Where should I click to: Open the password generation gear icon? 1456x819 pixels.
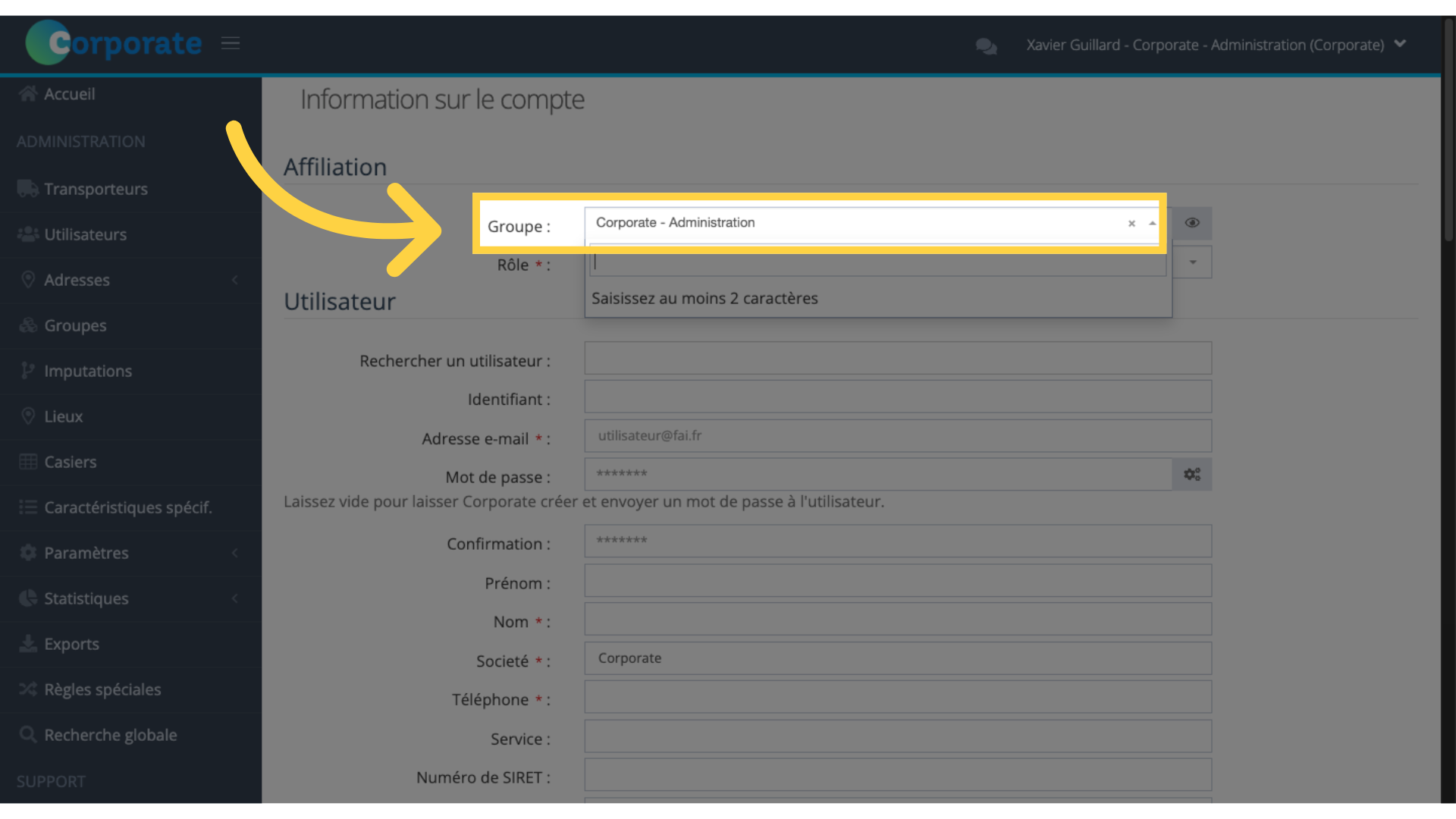(1191, 474)
